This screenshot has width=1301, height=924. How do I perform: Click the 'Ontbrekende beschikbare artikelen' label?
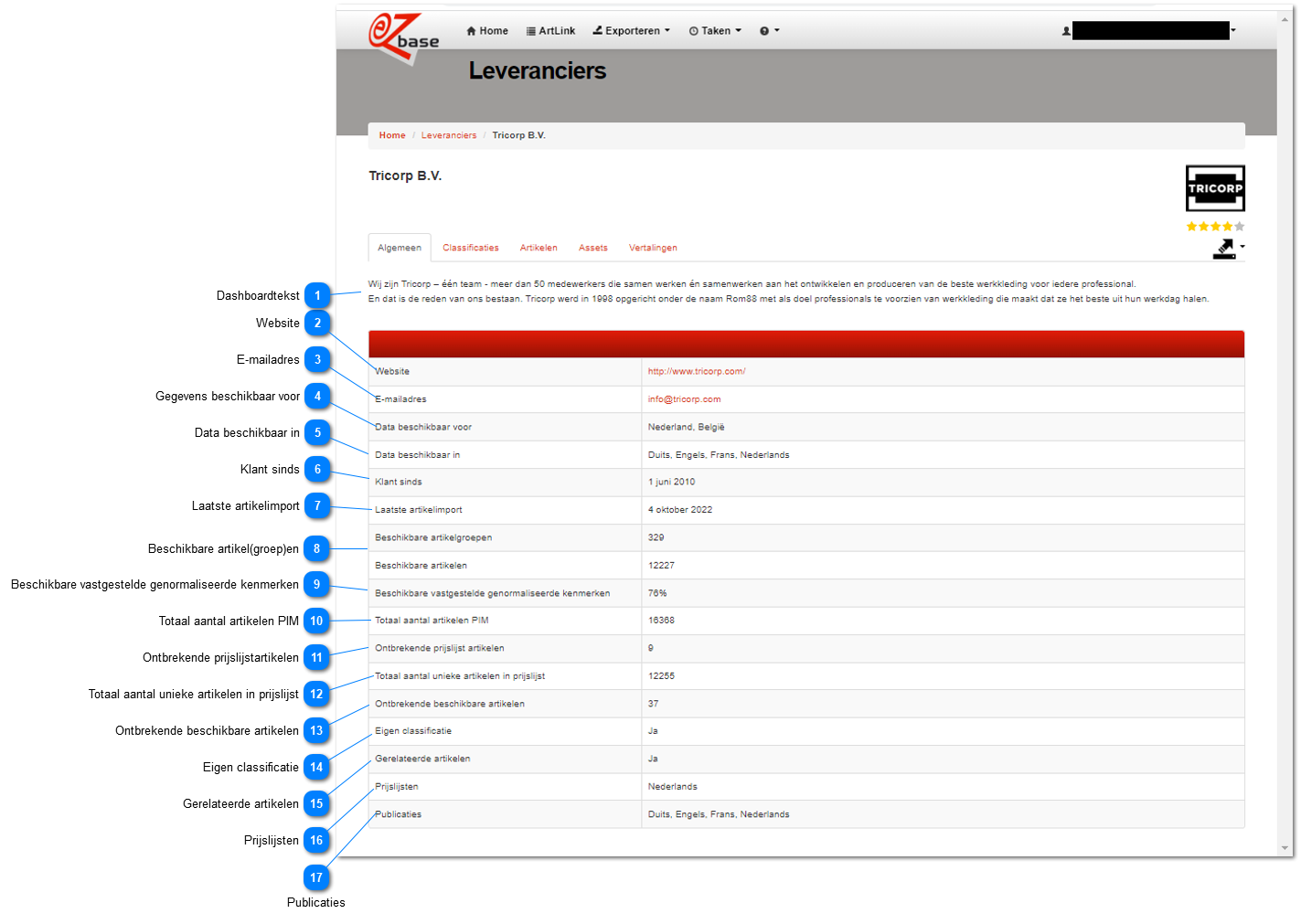450,704
